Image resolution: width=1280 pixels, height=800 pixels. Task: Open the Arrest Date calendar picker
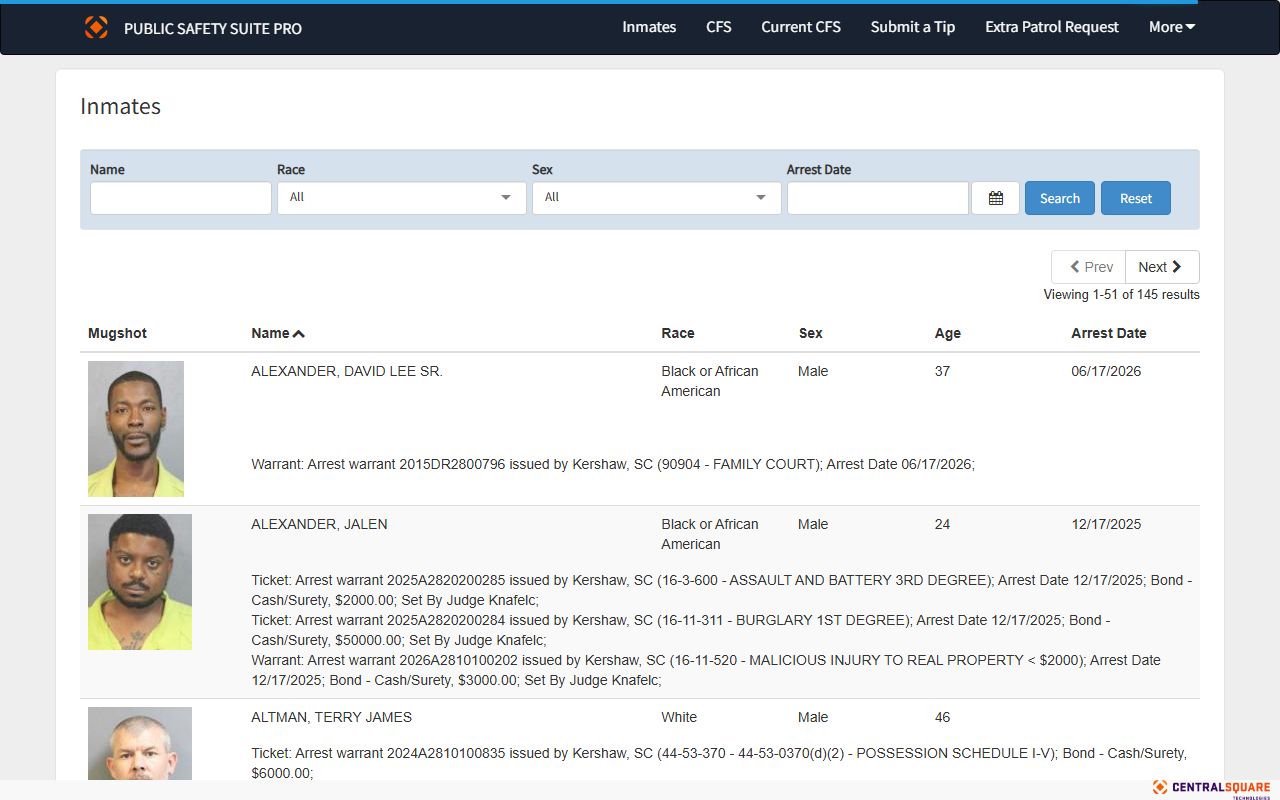[x=995, y=198]
